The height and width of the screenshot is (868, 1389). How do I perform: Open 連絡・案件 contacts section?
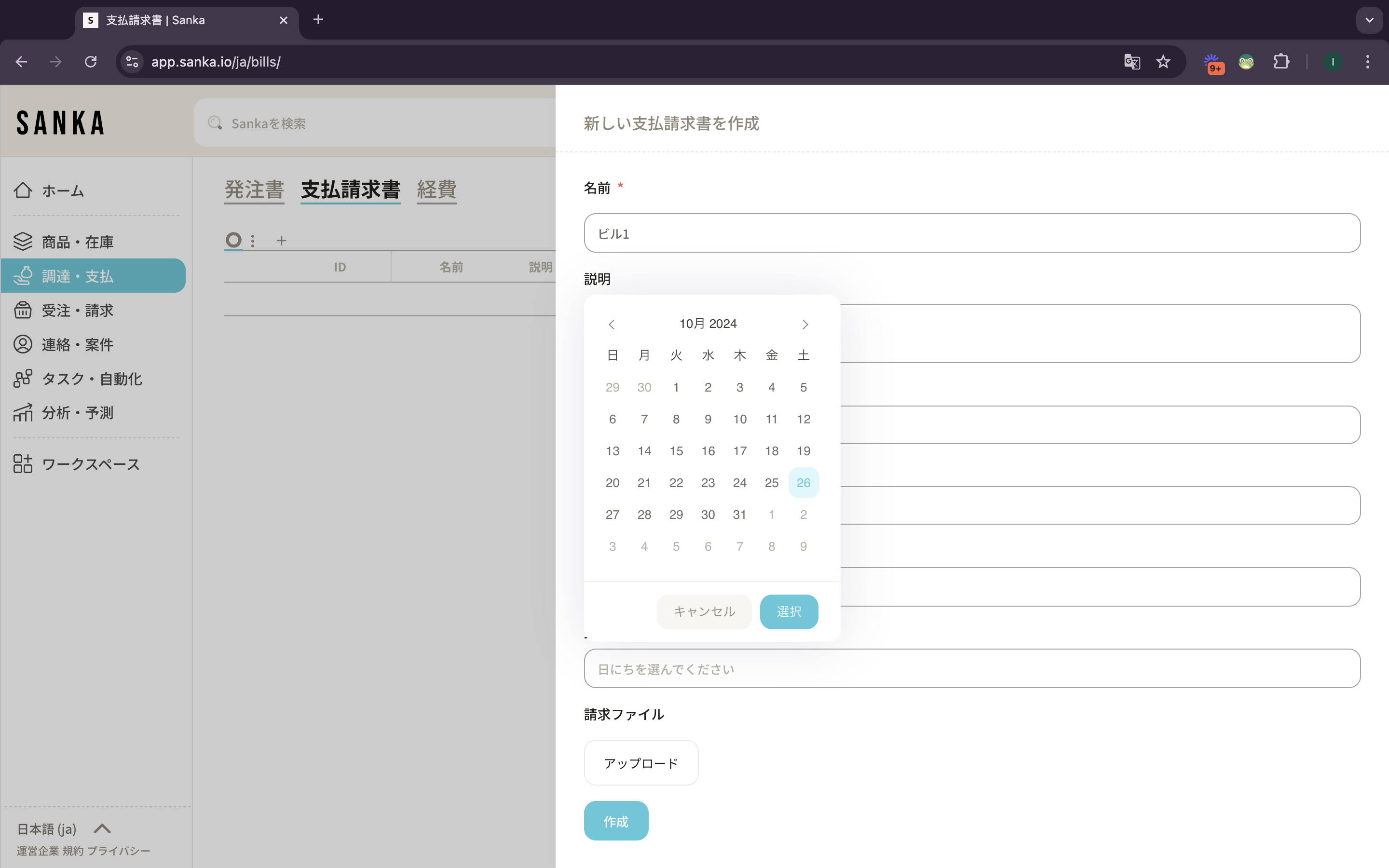(77, 344)
